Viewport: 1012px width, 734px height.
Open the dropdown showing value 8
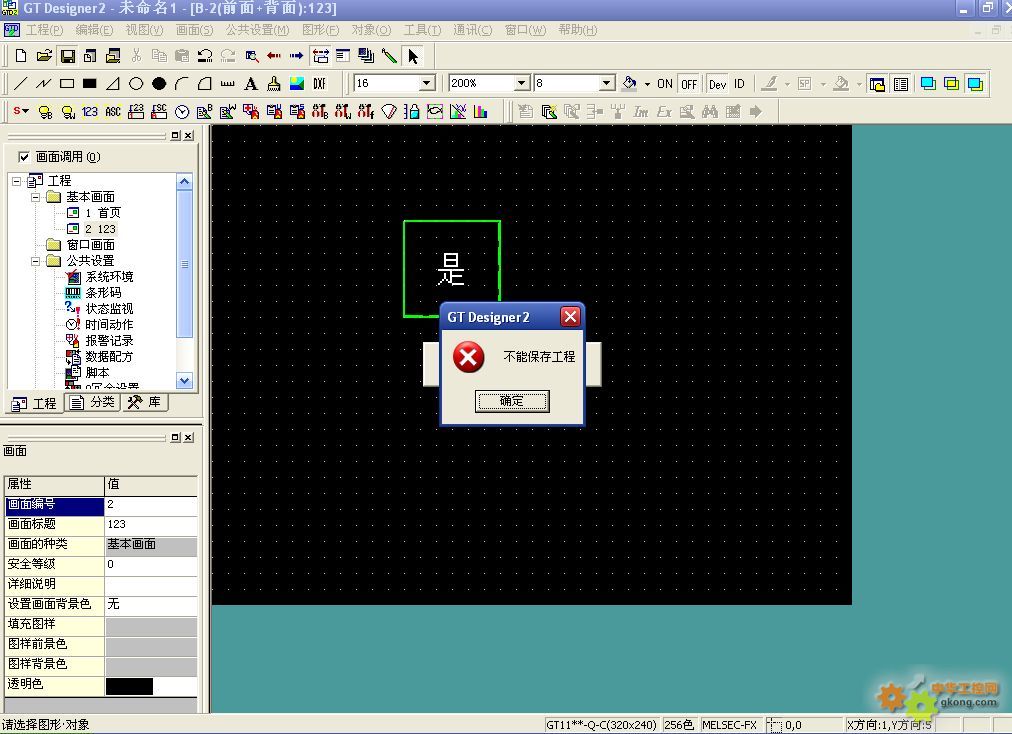[607, 83]
